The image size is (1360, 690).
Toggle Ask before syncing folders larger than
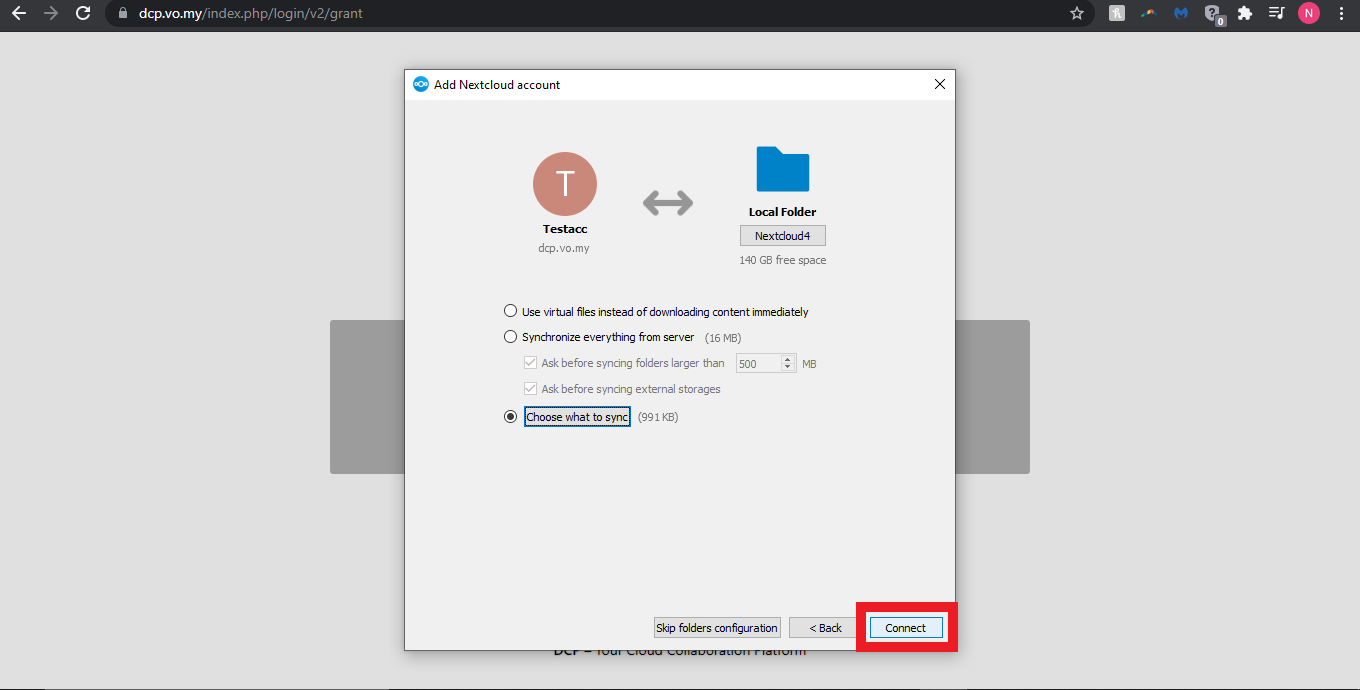click(531, 363)
